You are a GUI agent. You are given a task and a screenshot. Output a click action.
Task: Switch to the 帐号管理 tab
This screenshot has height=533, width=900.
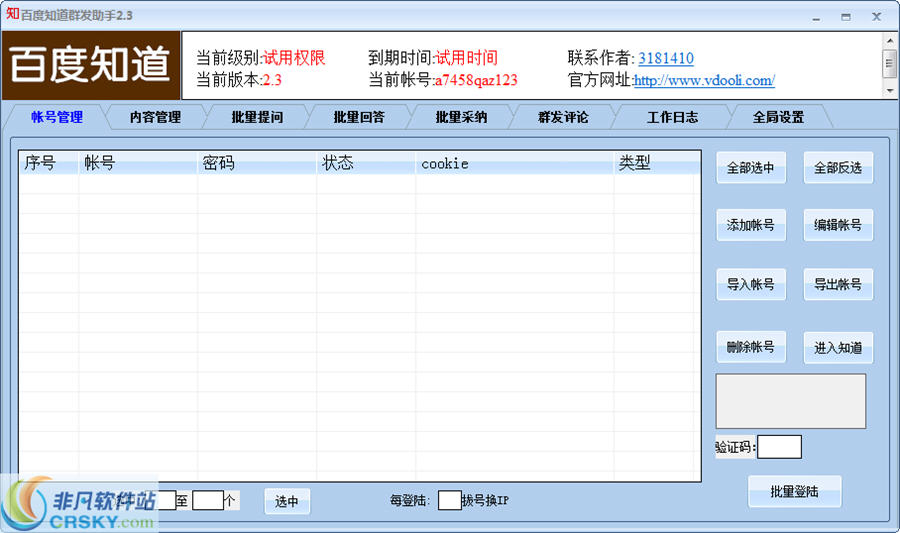[x=56, y=117]
